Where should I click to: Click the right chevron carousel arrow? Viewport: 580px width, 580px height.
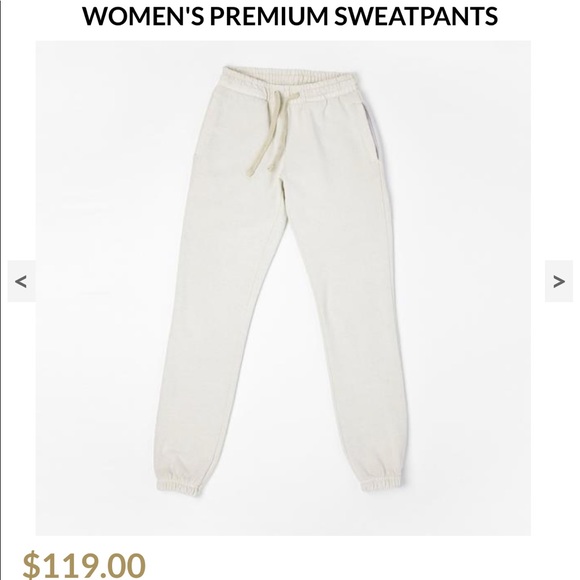pyautogui.click(x=559, y=281)
